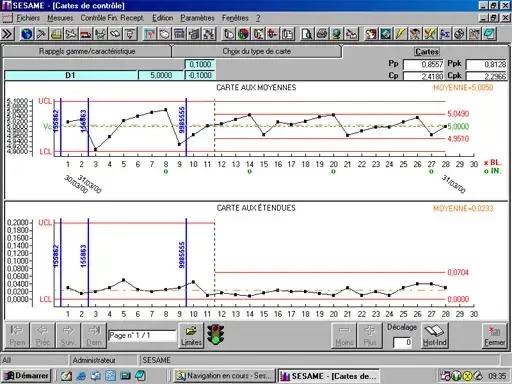
Task: Click the Décalage input field
Action: pyautogui.click(x=403, y=342)
